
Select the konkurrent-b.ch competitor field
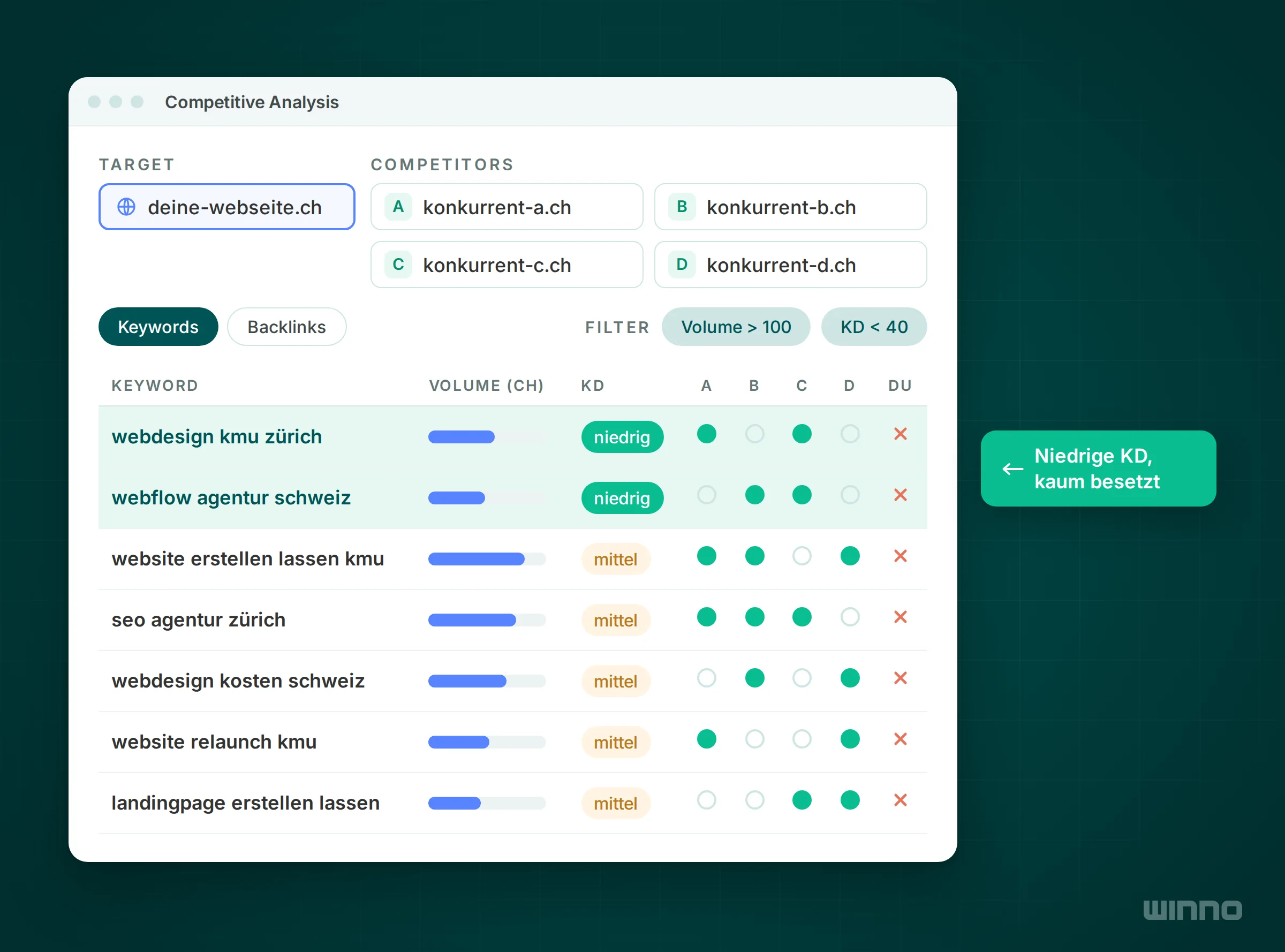click(x=791, y=207)
